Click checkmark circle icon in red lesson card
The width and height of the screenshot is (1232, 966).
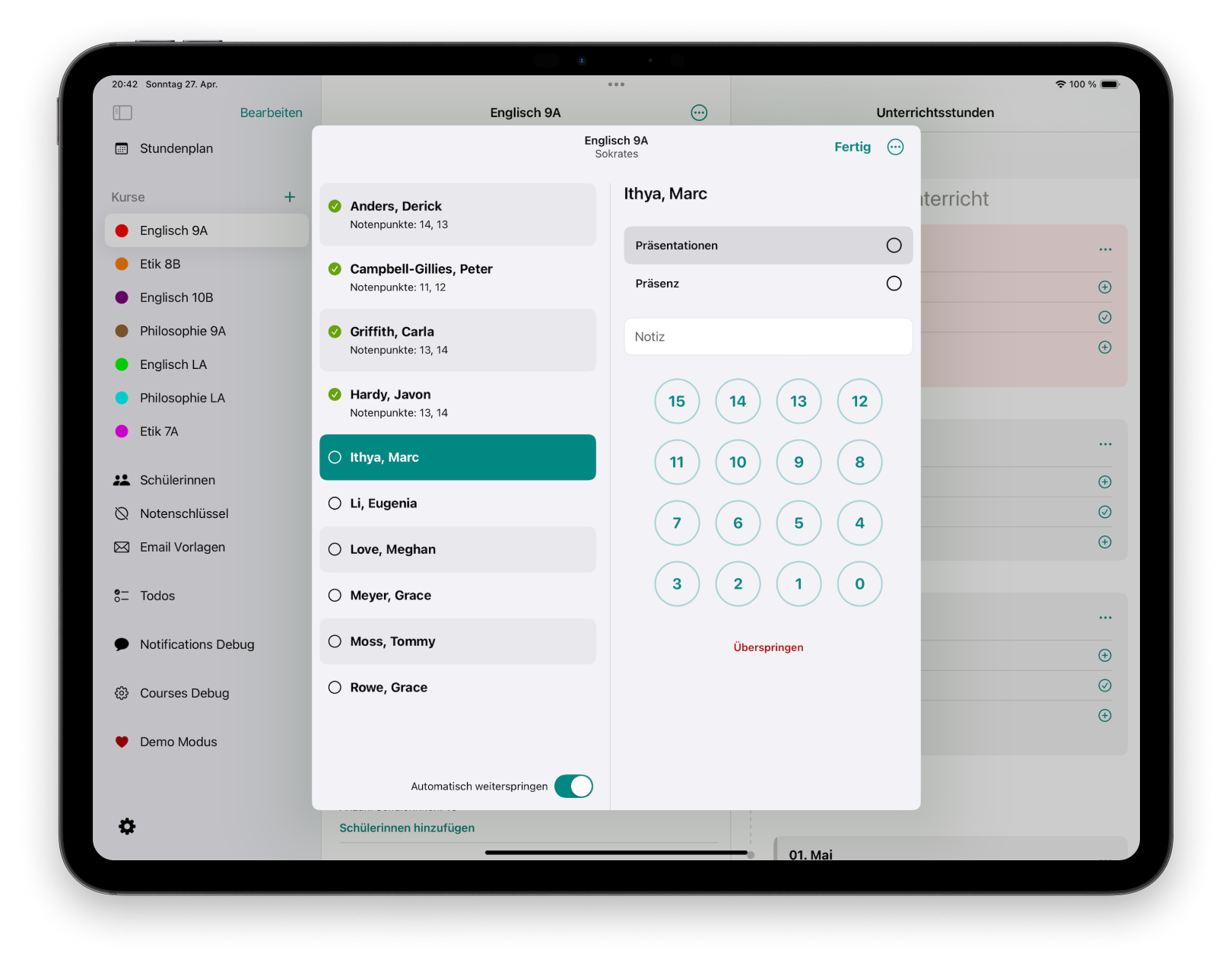(1105, 317)
